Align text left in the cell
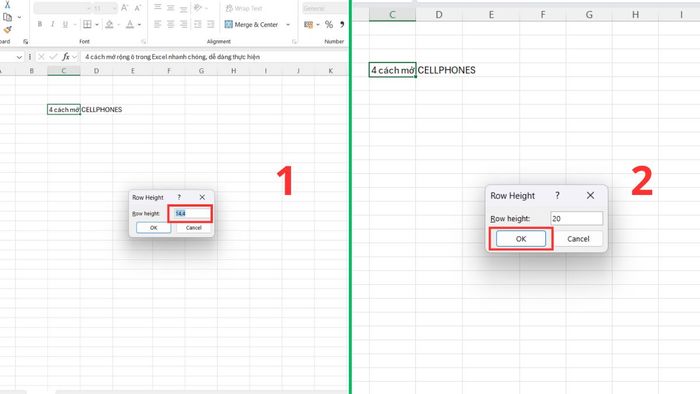 158,24
